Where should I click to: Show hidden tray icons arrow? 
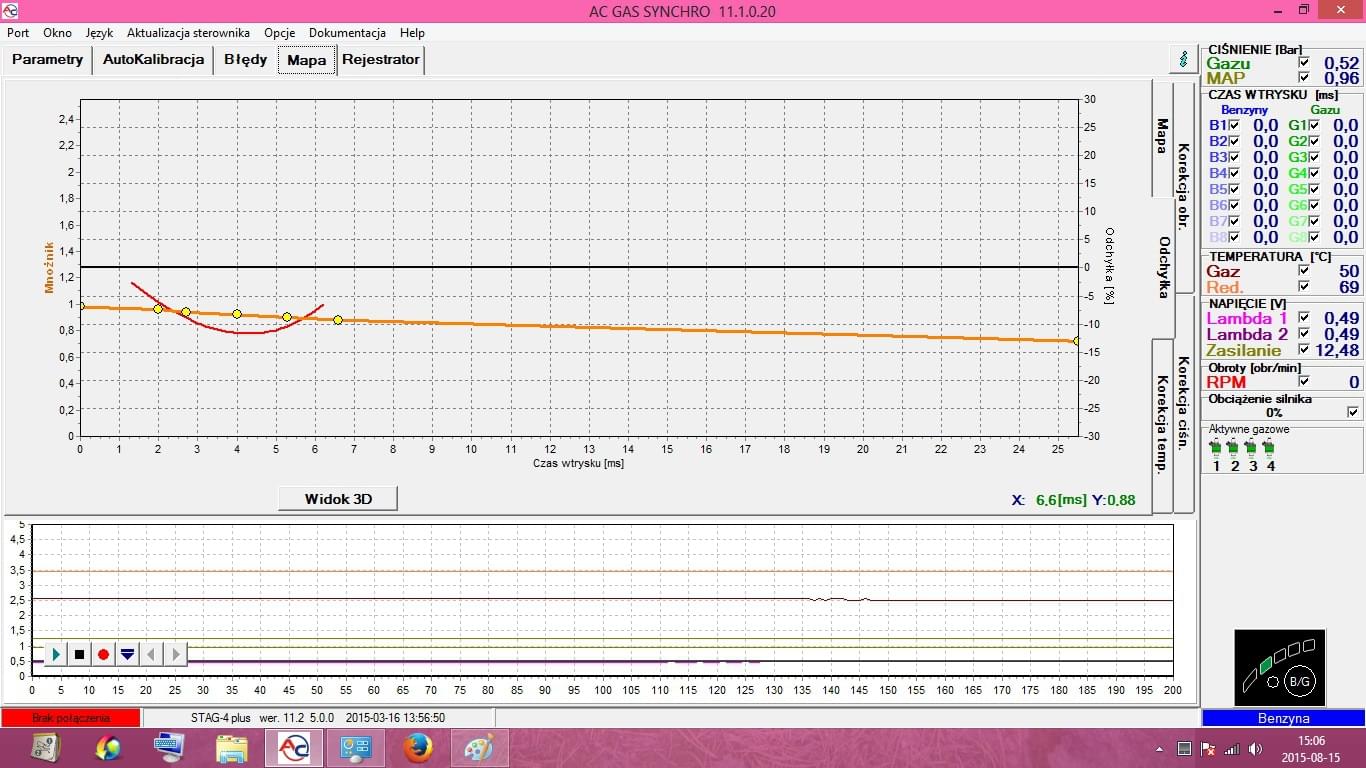click(x=1160, y=748)
